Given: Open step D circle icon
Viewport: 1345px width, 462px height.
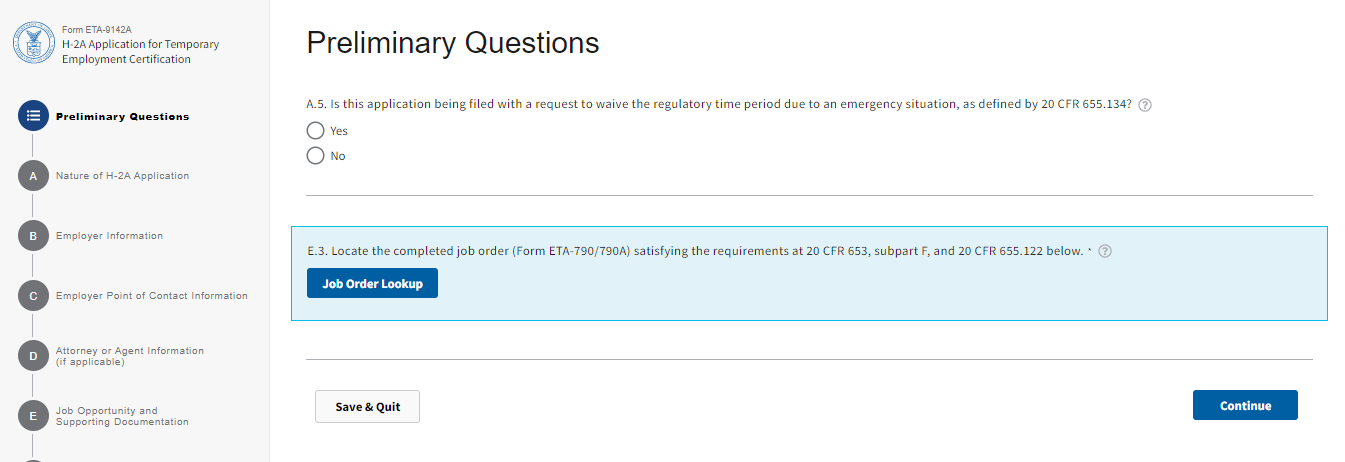Looking at the screenshot, I should 32,356.
